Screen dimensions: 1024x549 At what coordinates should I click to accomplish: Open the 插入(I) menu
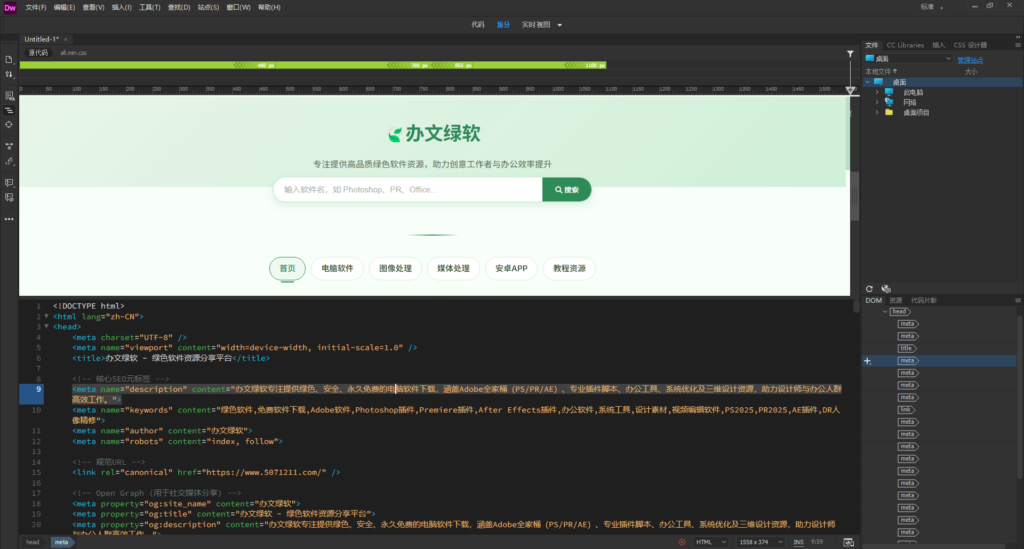coord(121,7)
